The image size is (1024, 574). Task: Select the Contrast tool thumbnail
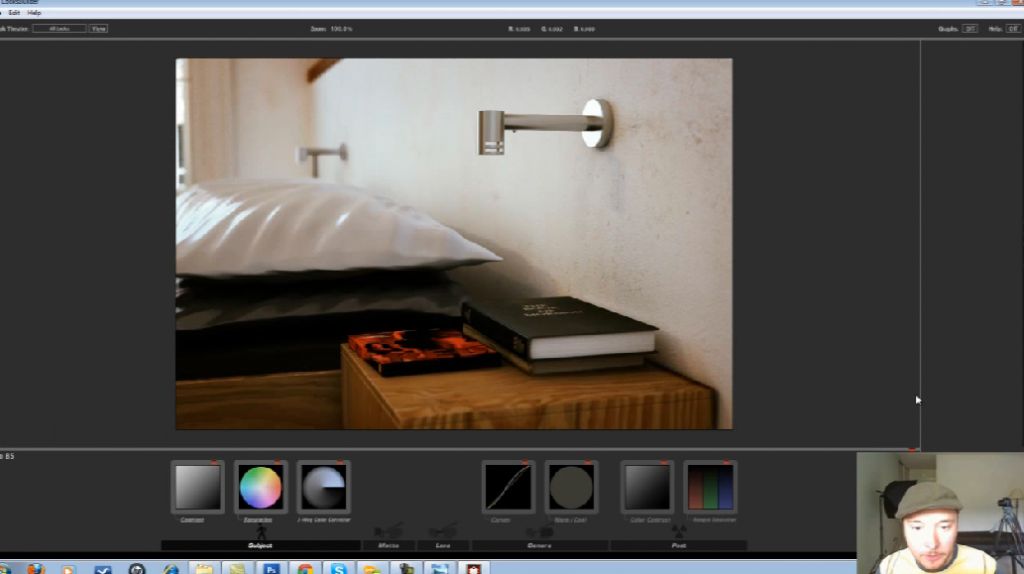[x=197, y=487]
